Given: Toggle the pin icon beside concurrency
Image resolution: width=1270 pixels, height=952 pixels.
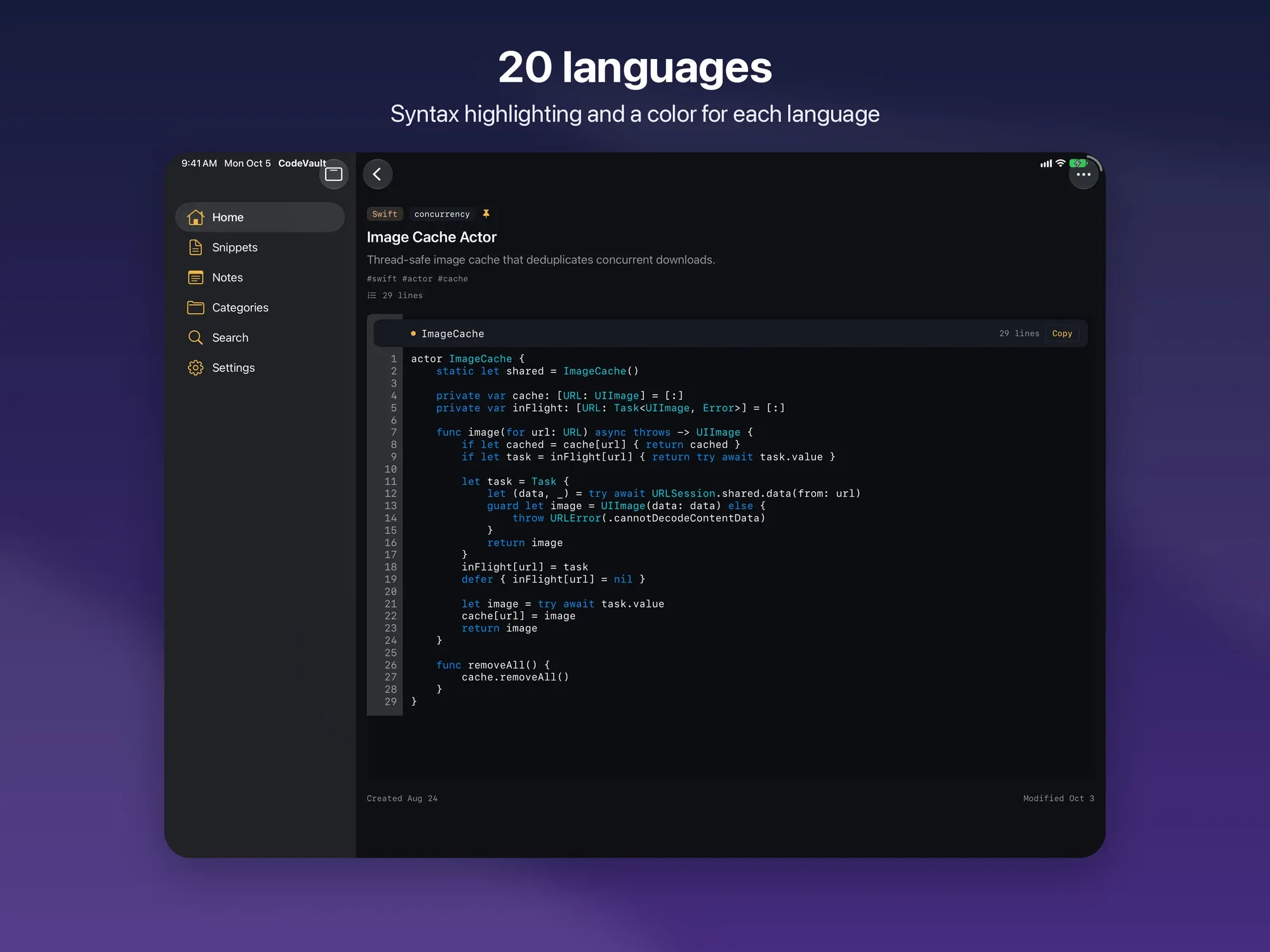Looking at the screenshot, I should (486, 214).
